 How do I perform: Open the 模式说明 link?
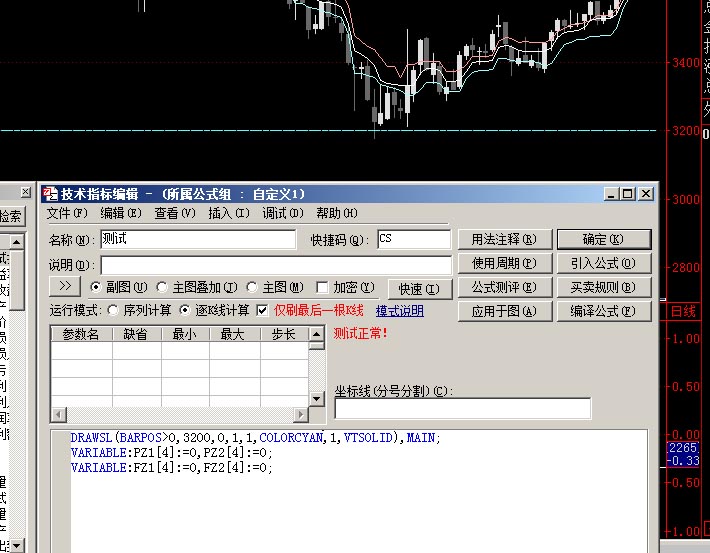tap(400, 311)
